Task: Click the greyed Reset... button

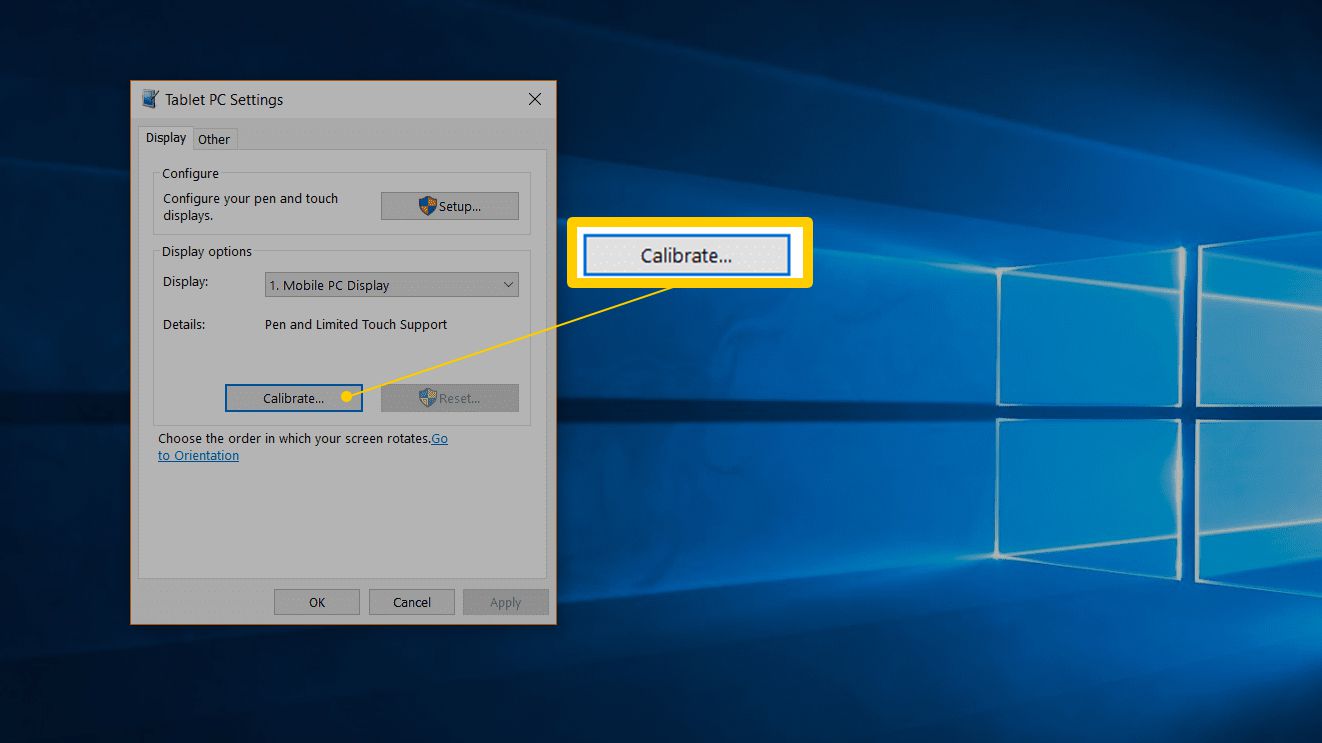Action: coord(449,398)
